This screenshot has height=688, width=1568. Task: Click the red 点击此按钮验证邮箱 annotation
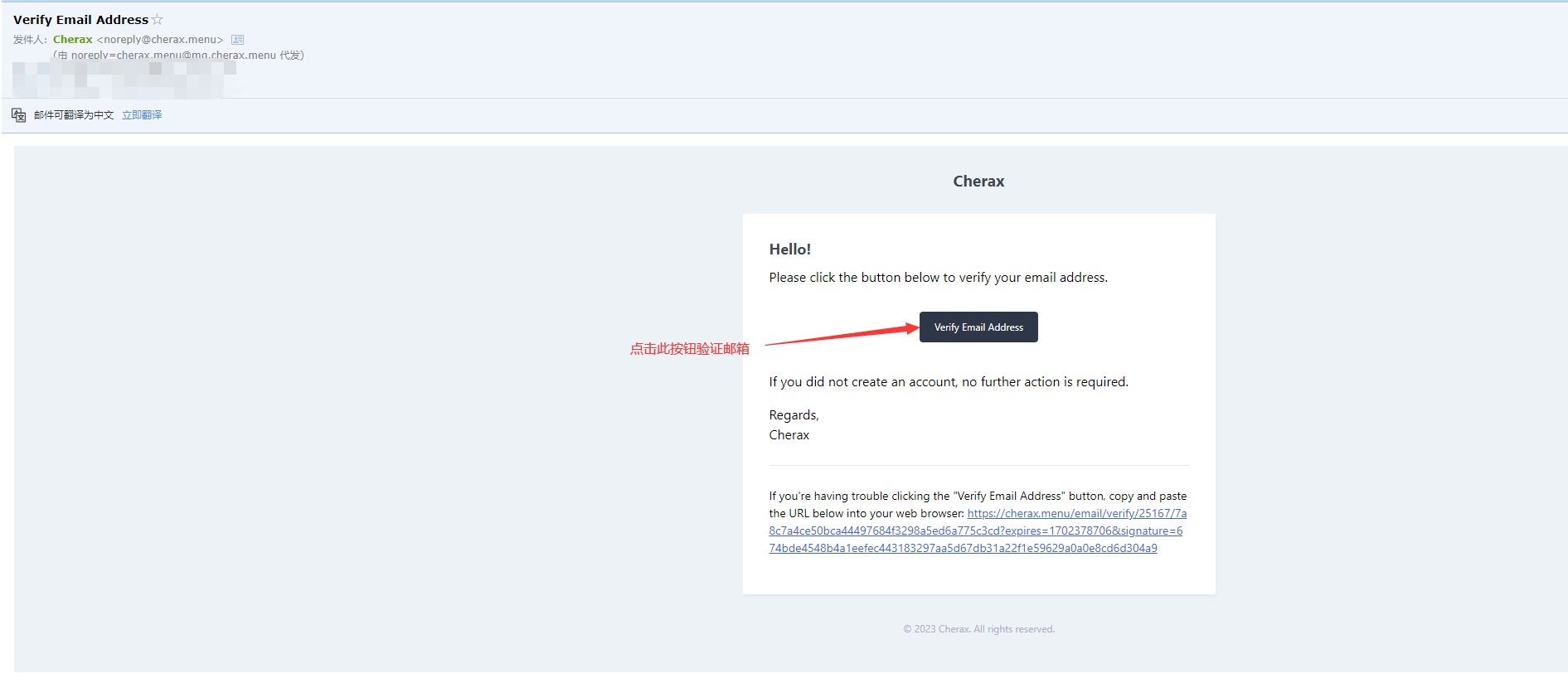[689, 349]
